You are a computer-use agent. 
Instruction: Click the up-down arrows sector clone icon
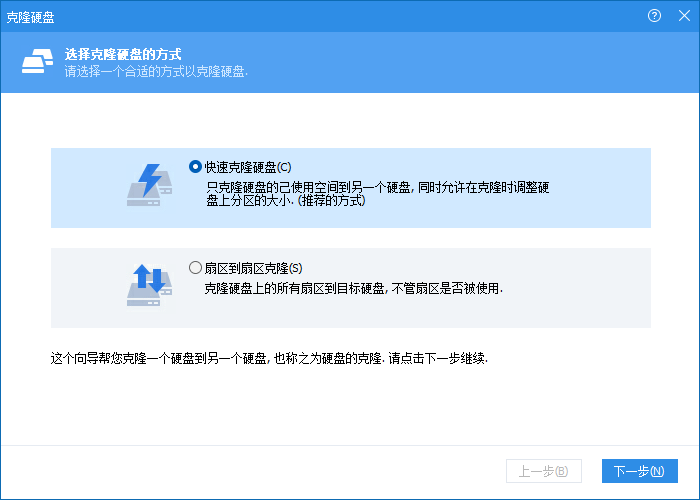click(150, 285)
